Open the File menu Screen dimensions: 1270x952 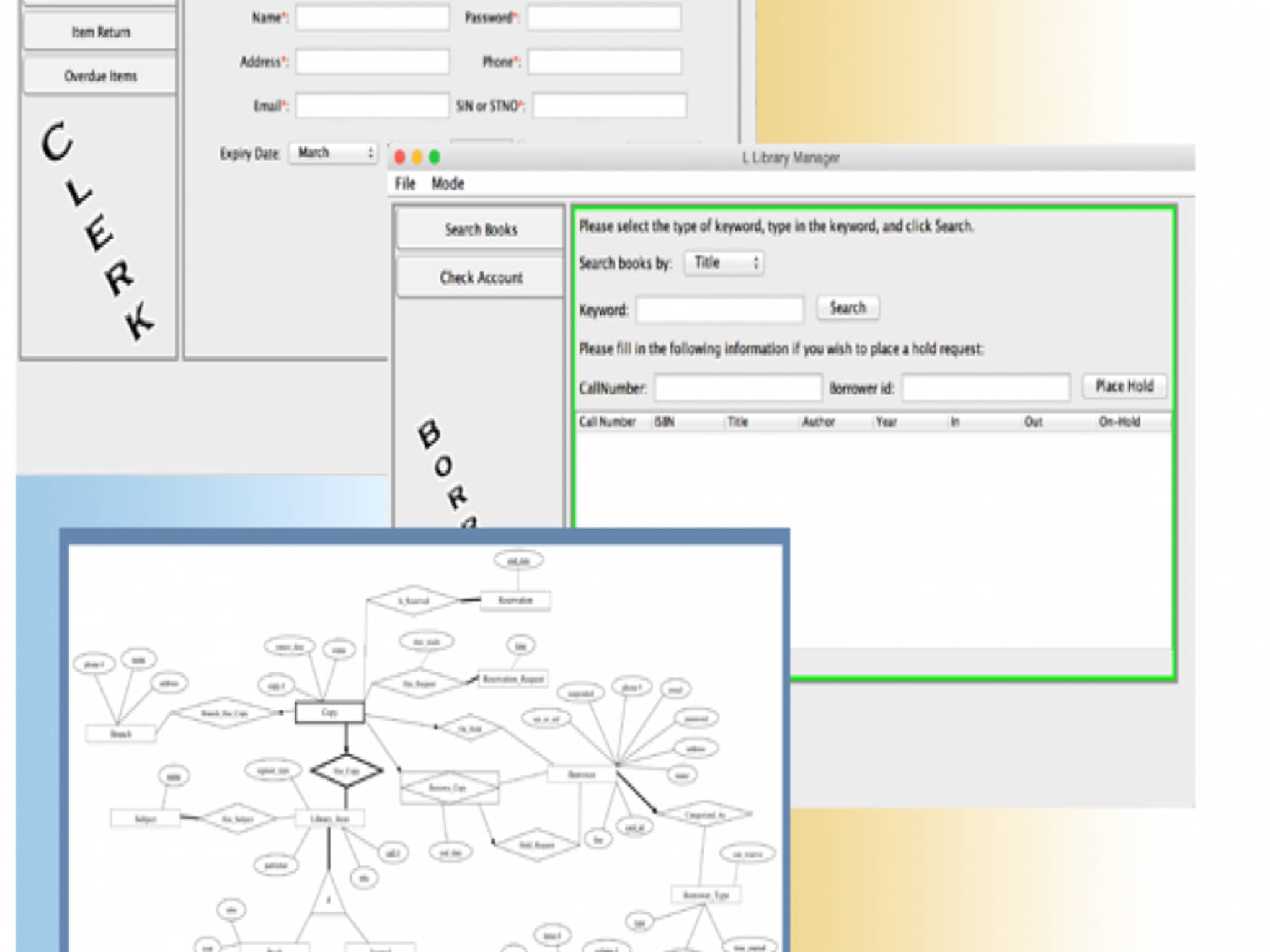tap(405, 183)
